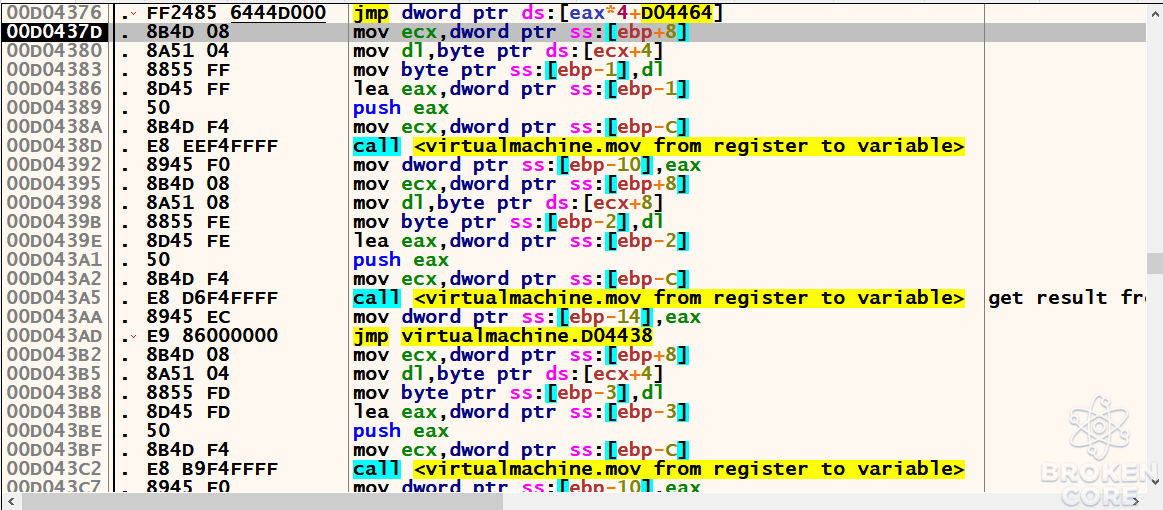The height and width of the screenshot is (510, 1163).
Task: Select the highlighted address 00D0437D
Action: click(56, 32)
